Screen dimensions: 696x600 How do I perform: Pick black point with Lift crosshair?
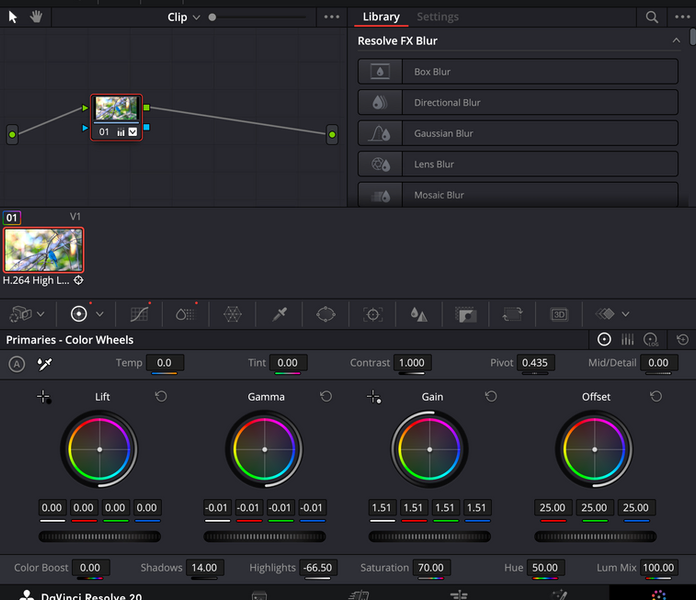coord(44,397)
